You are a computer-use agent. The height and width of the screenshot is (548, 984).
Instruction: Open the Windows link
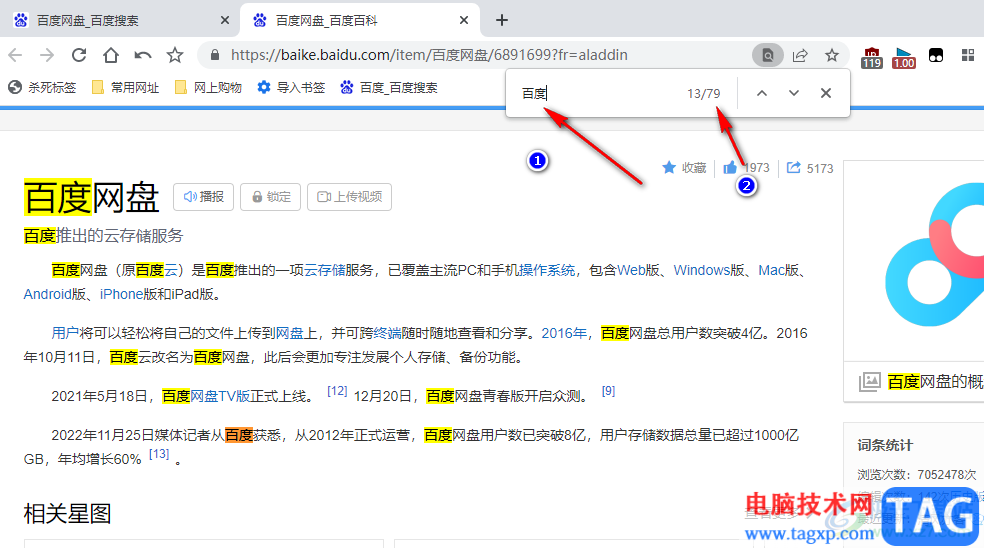click(x=702, y=271)
